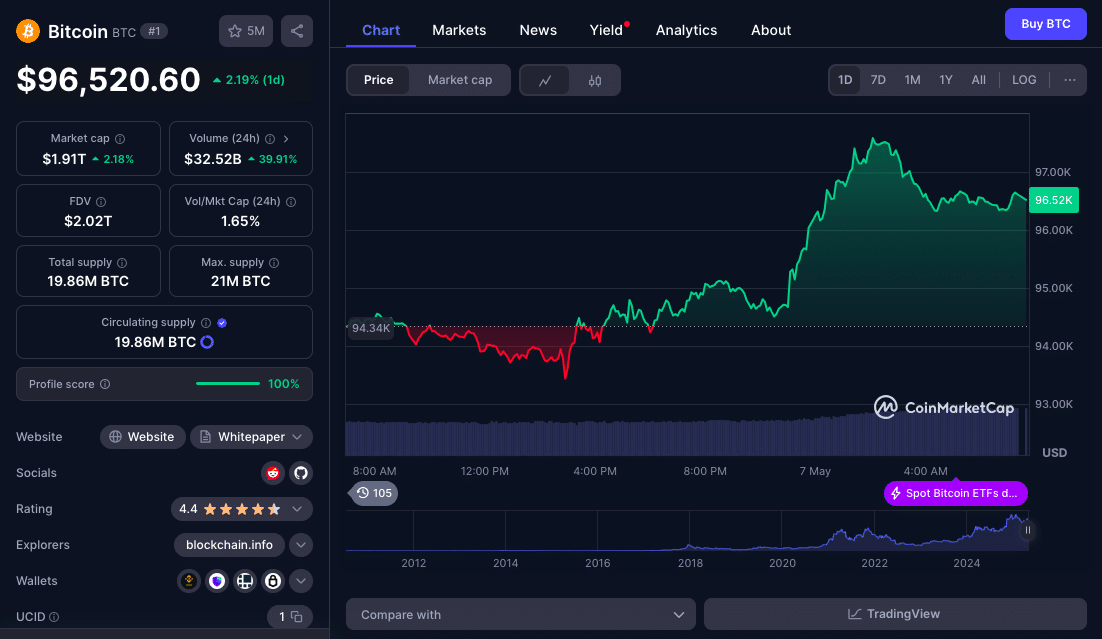Click the Buy BTC button
The width and height of the screenshot is (1102, 639).
(1045, 24)
